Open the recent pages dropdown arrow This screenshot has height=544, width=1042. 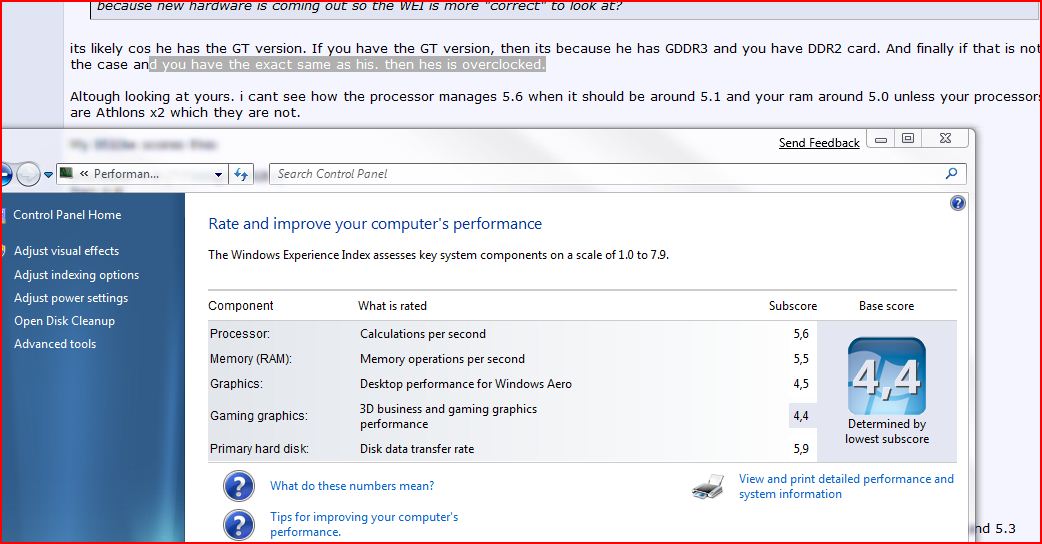coord(49,175)
